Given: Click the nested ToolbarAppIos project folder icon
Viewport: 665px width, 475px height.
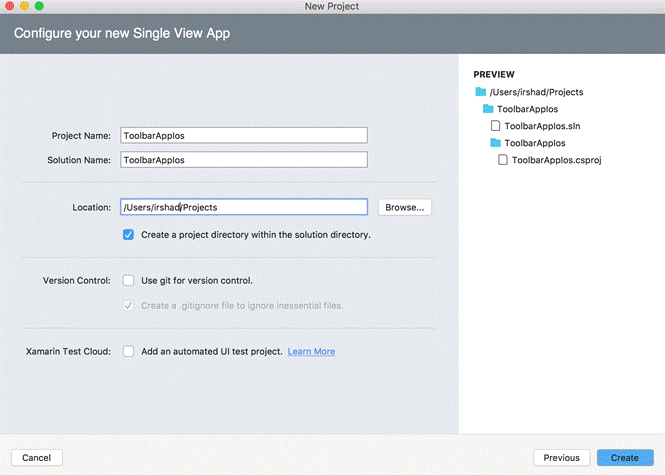Looking at the screenshot, I should pyautogui.click(x=495, y=143).
